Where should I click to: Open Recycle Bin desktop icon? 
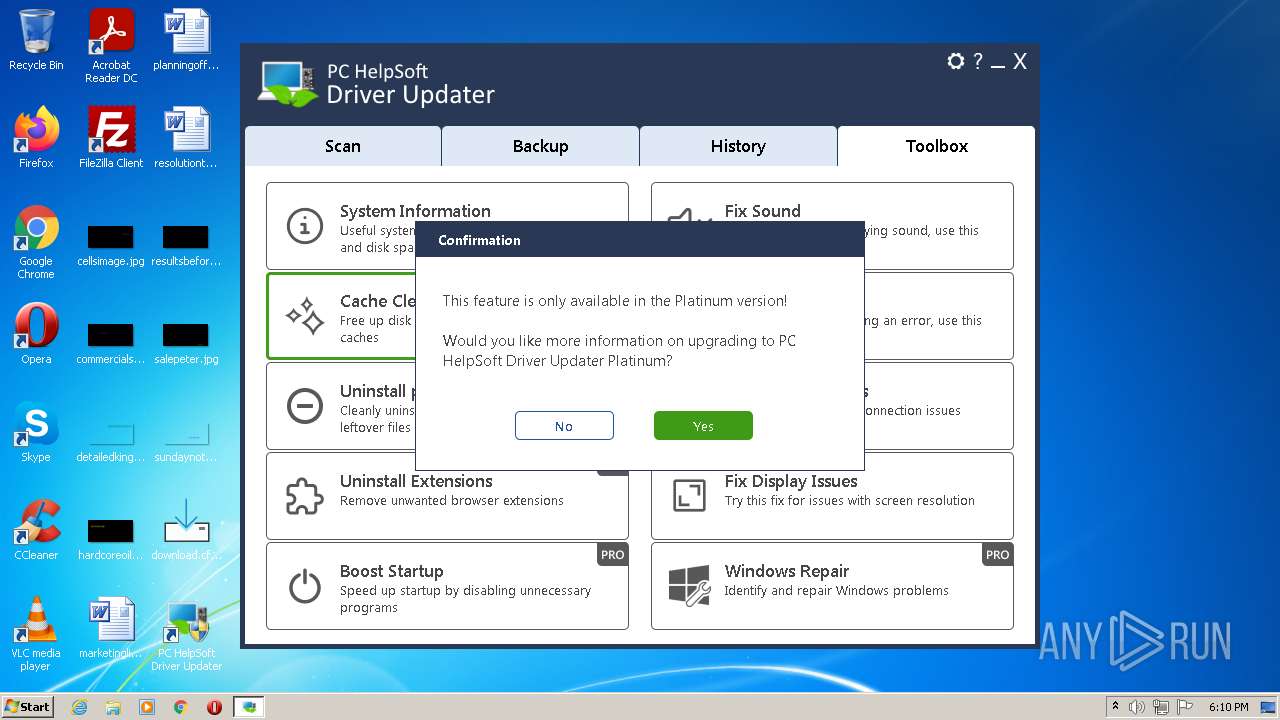36,40
